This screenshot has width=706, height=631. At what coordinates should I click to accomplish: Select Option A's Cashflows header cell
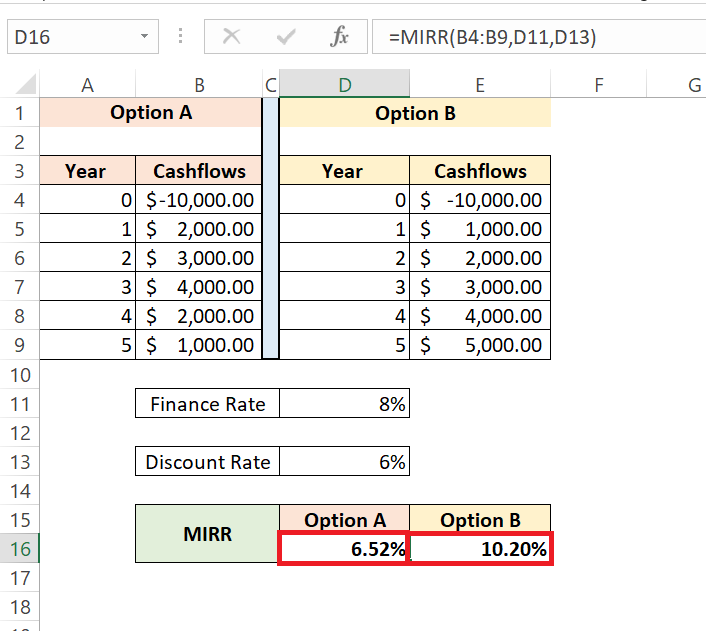199,170
